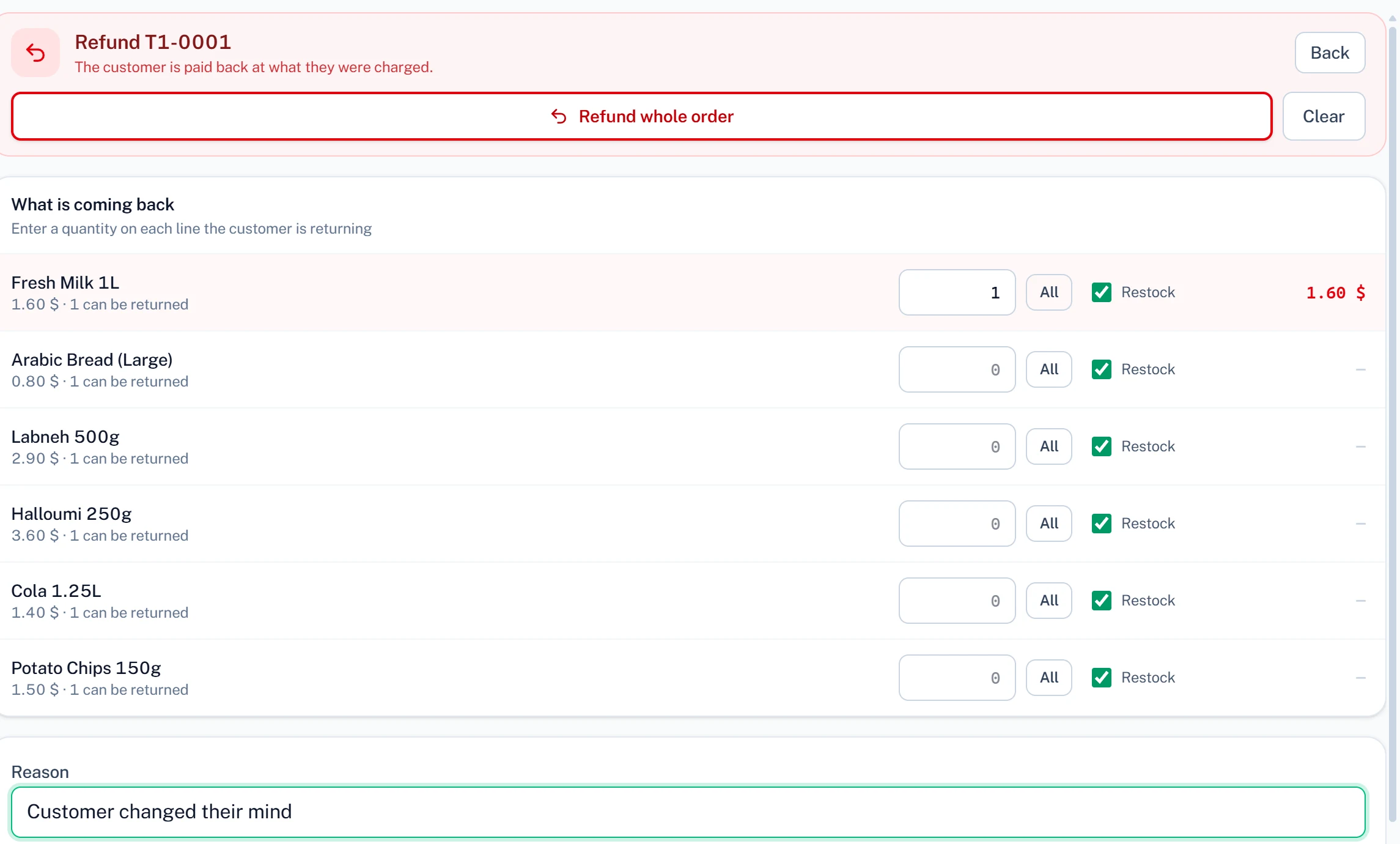This screenshot has height=844, width=1400.
Task: Click the 'Refund T1-0001' heading
Action: [153, 42]
